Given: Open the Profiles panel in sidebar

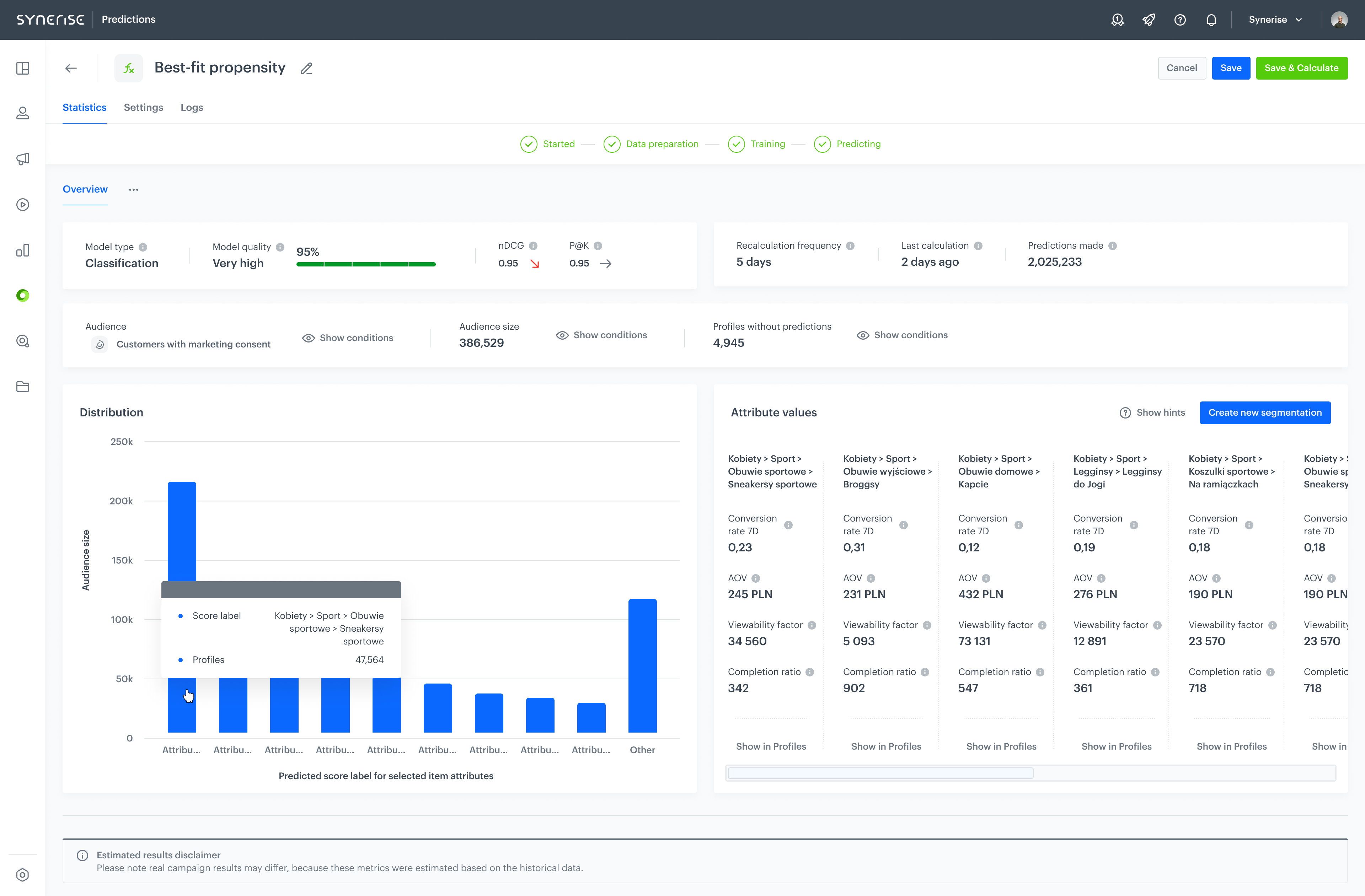Looking at the screenshot, I should click(23, 113).
